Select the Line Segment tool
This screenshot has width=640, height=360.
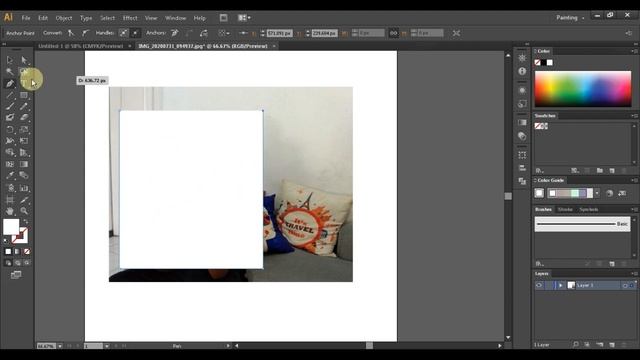[10, 95]
